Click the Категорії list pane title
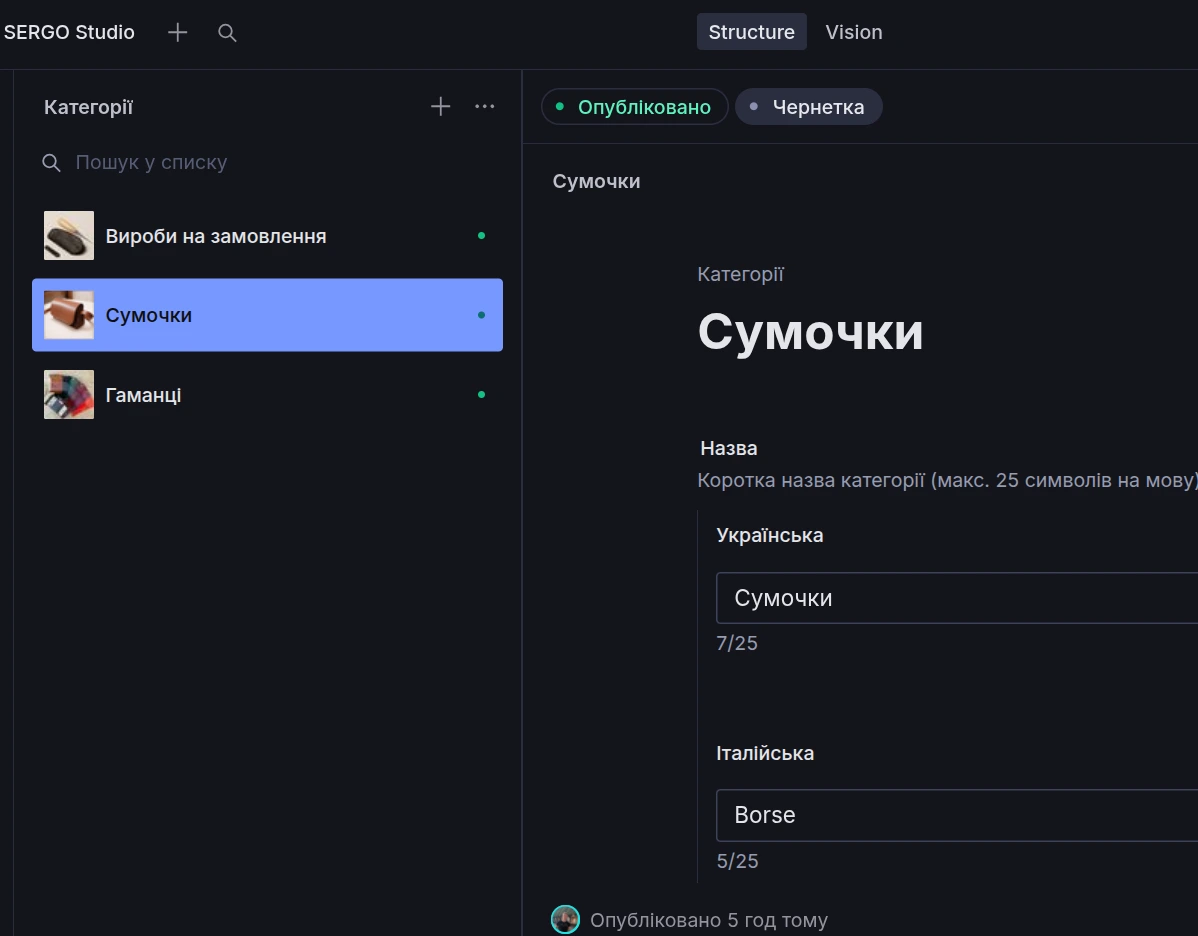Image resolution: width=1198 pixels, height=936 pixels. (88, 107)
